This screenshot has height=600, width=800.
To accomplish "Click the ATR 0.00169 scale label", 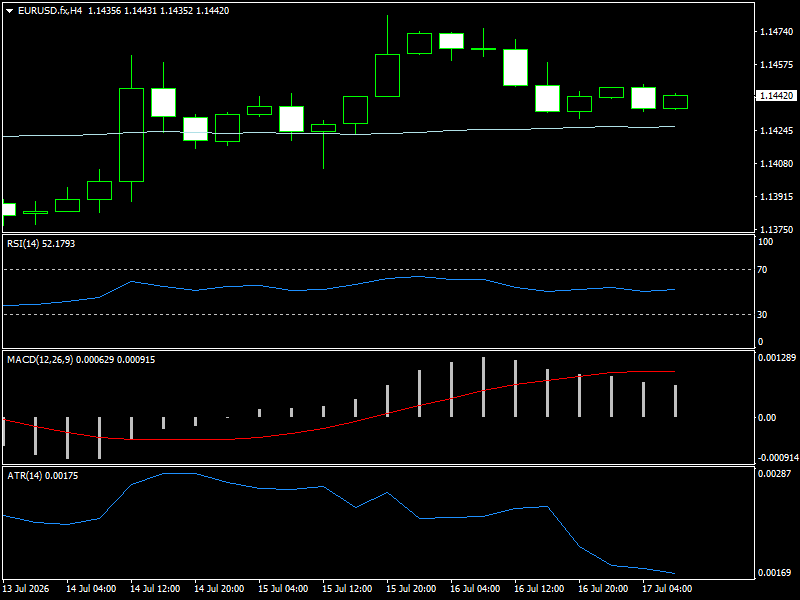I will [x=774, y=573].
